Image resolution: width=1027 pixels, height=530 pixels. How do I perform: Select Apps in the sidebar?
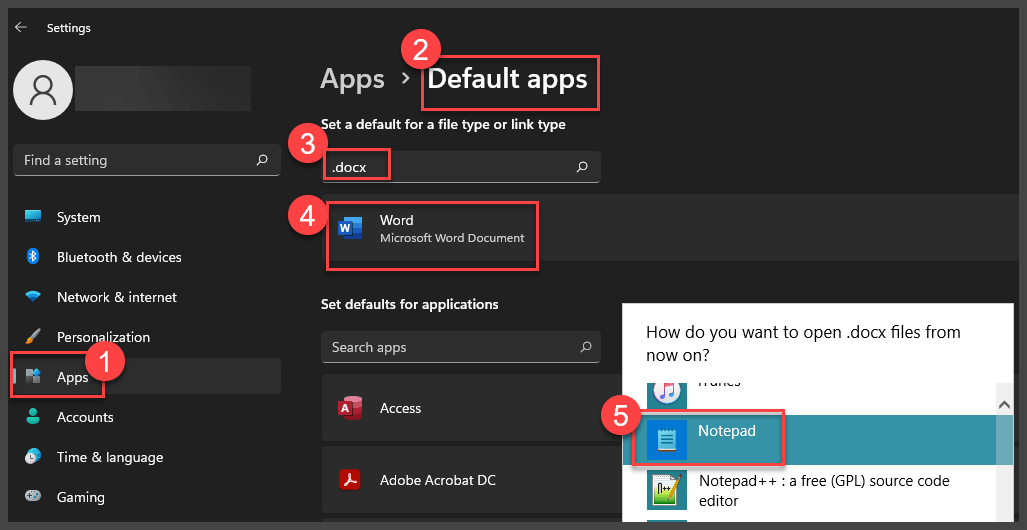pos(147,377)
